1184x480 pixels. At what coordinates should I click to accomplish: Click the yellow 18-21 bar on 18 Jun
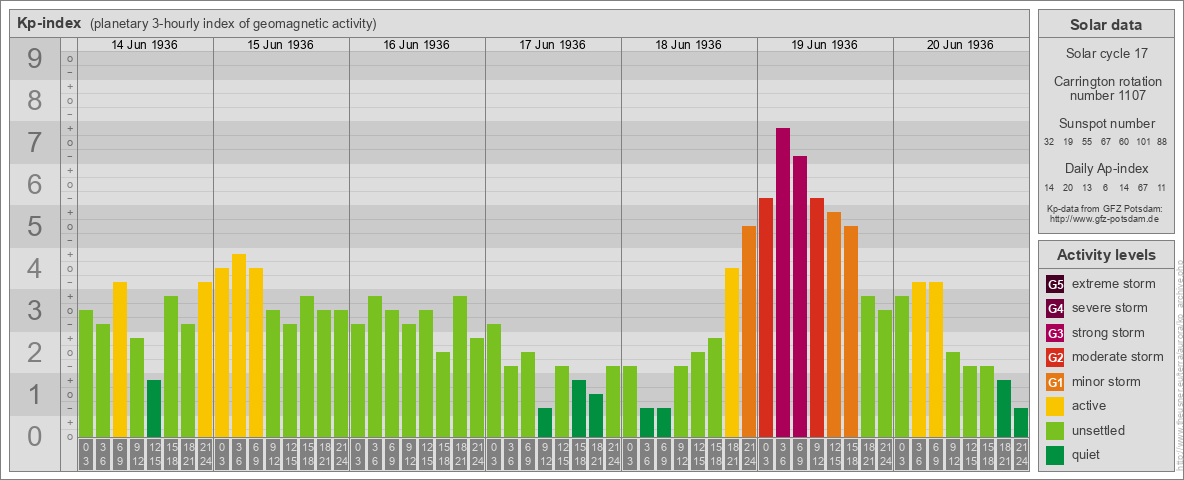tap(732, 353)
